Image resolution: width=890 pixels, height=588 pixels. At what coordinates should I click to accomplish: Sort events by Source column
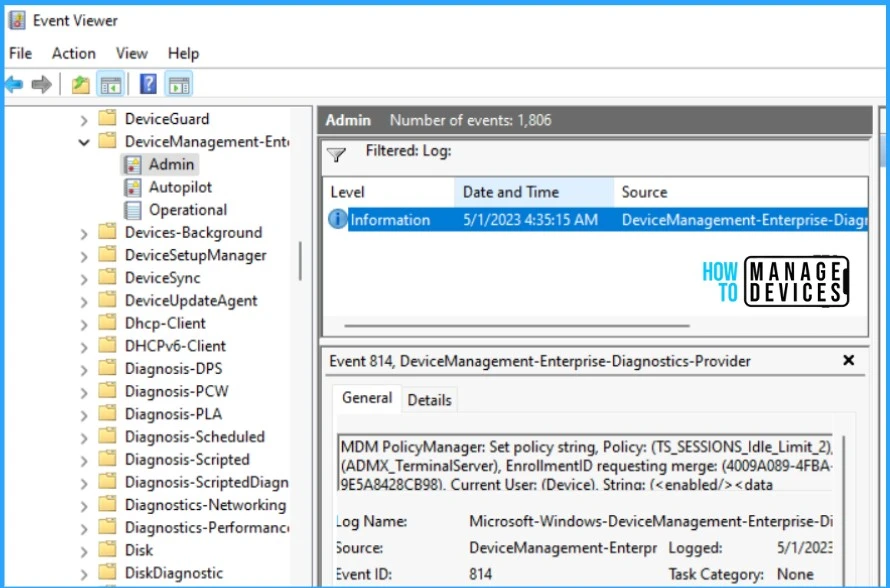(x=741, y=192)
